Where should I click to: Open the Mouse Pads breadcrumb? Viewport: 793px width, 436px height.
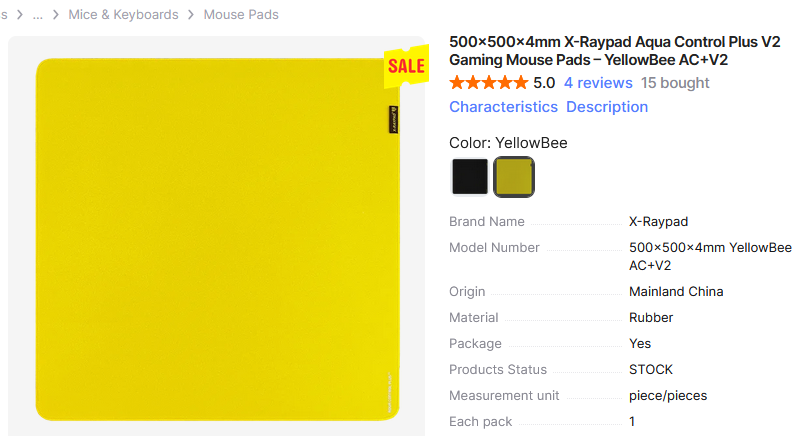tap(241, 15)
